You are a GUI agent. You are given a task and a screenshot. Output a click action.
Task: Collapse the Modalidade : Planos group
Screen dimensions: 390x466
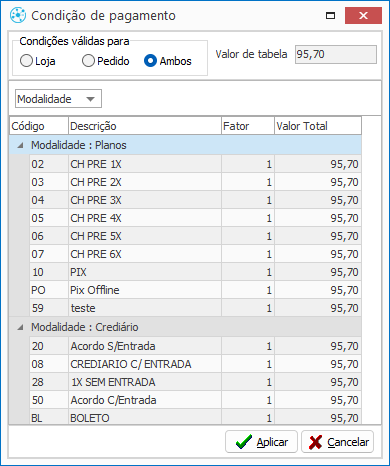coord(21,145)
